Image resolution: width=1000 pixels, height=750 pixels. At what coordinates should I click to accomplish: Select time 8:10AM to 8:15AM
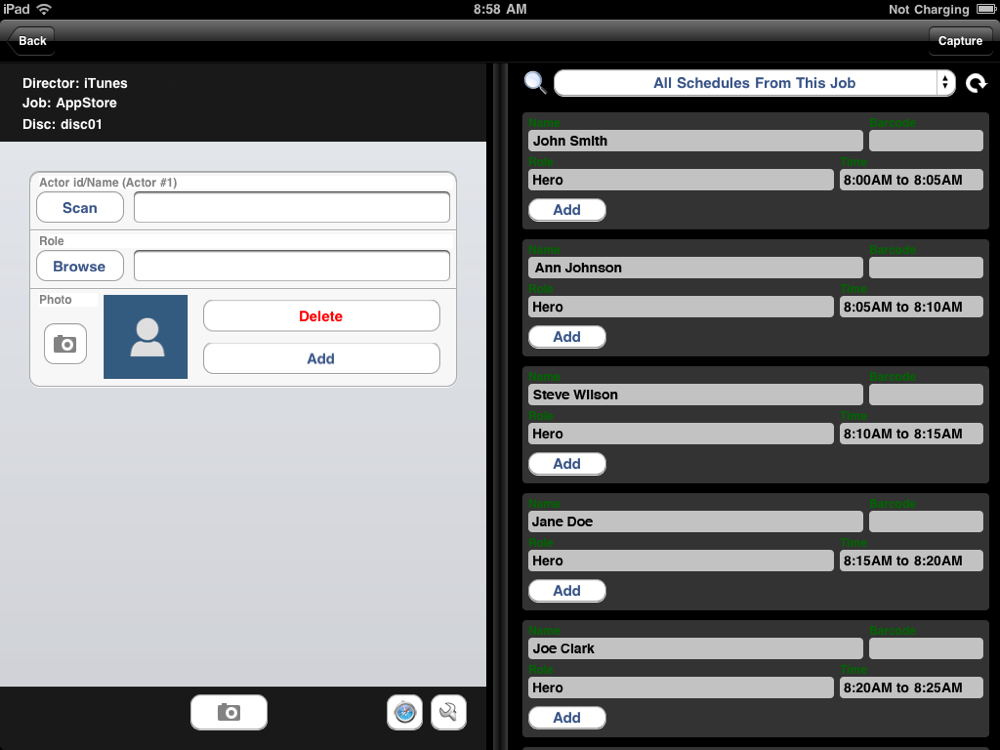tap(911, 434)
